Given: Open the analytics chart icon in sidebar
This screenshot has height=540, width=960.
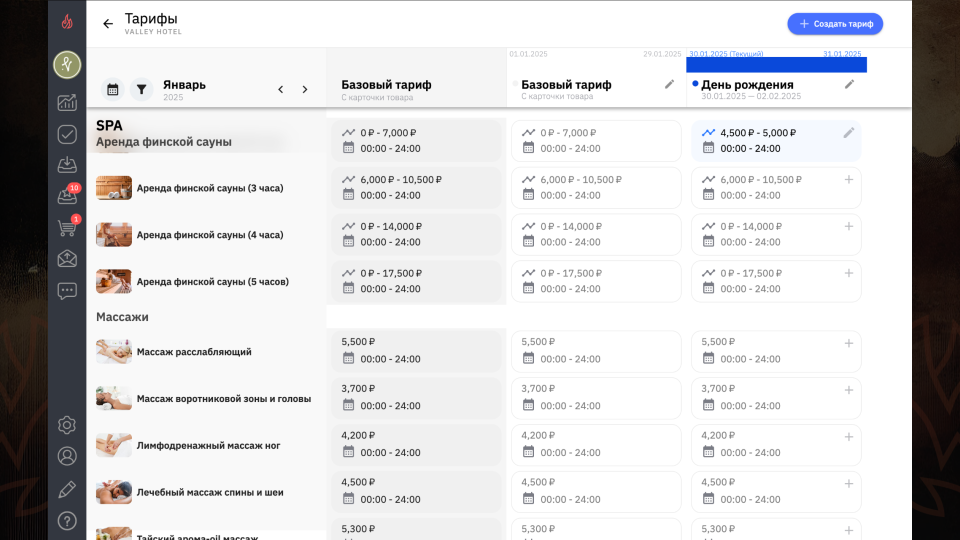Looking at the screenshot, I should pyautogui.click(x=67, y=102).
